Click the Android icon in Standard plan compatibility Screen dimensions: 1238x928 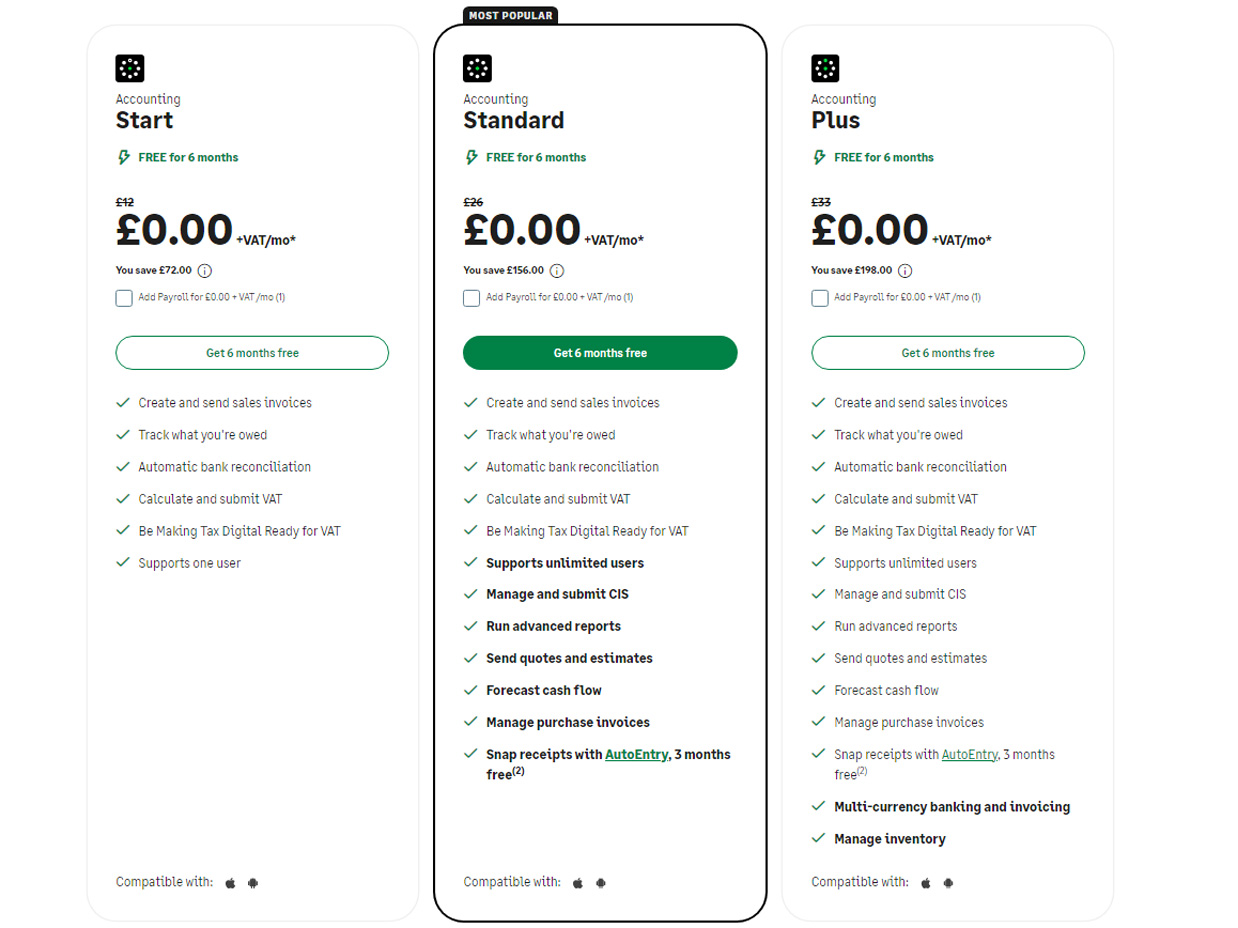pyautogui.click(x=601, y=883)
